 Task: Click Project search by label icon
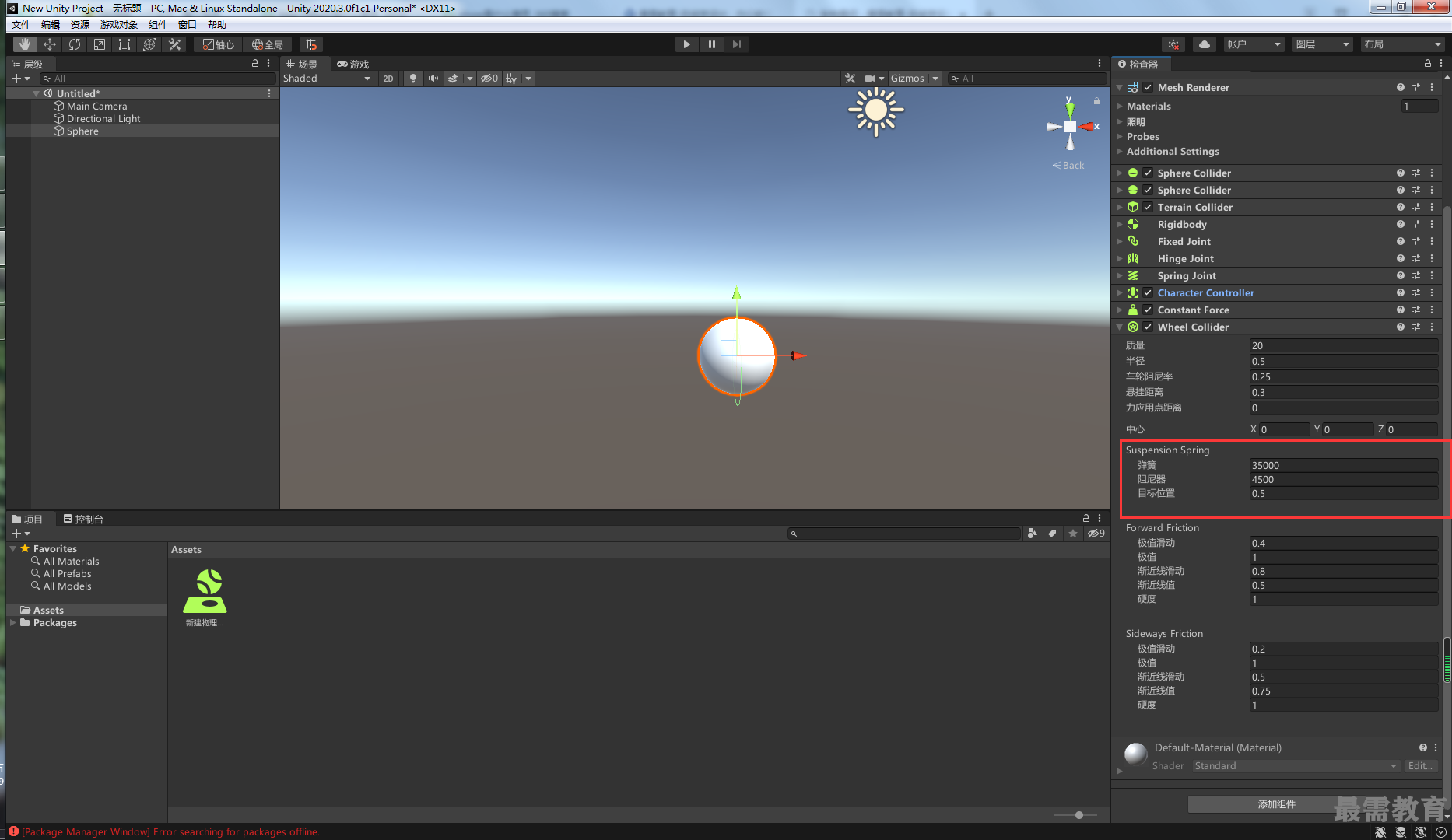(x=1052, y=533)
